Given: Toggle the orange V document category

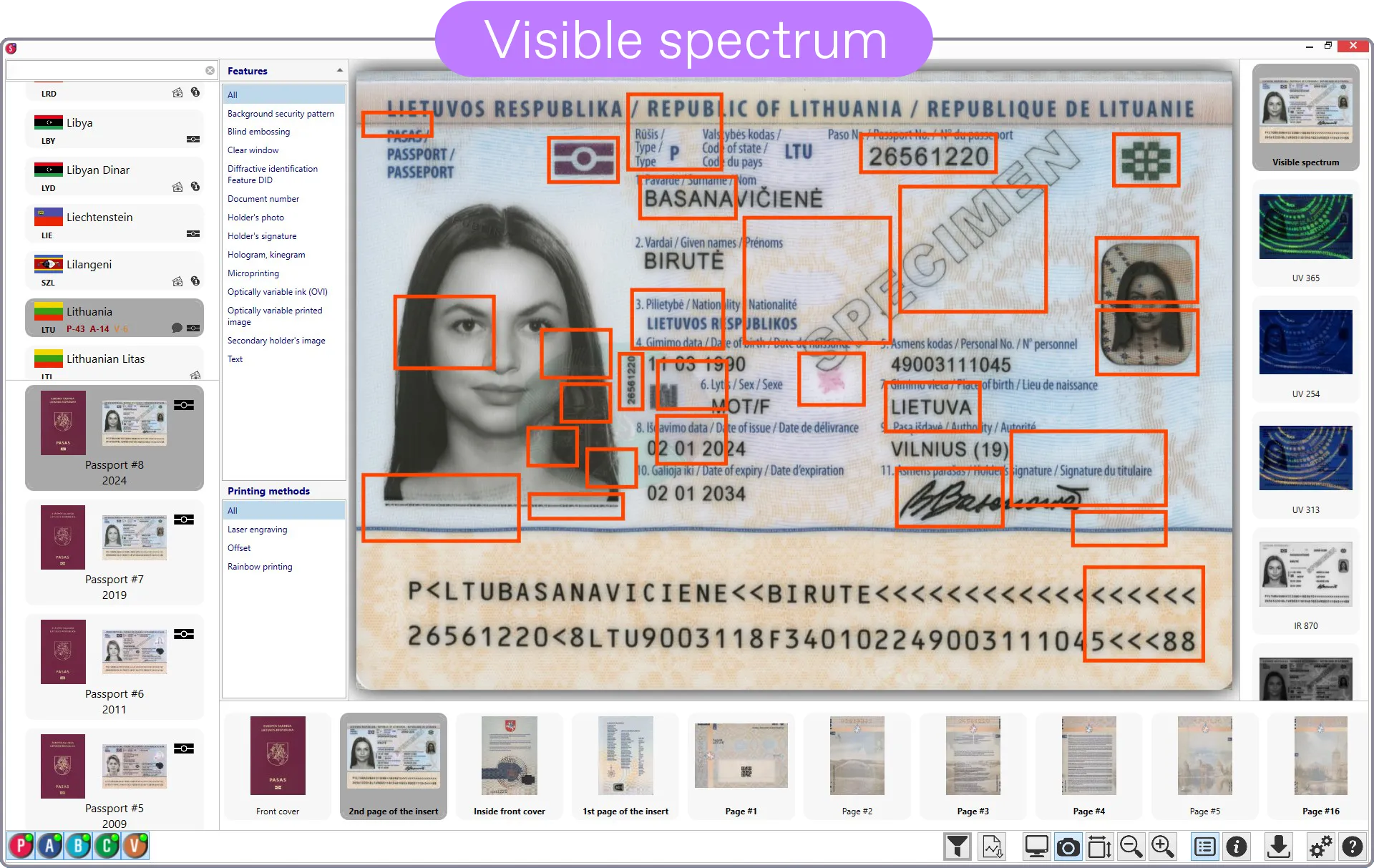Looking at the screenshot, I should point(135,846).
